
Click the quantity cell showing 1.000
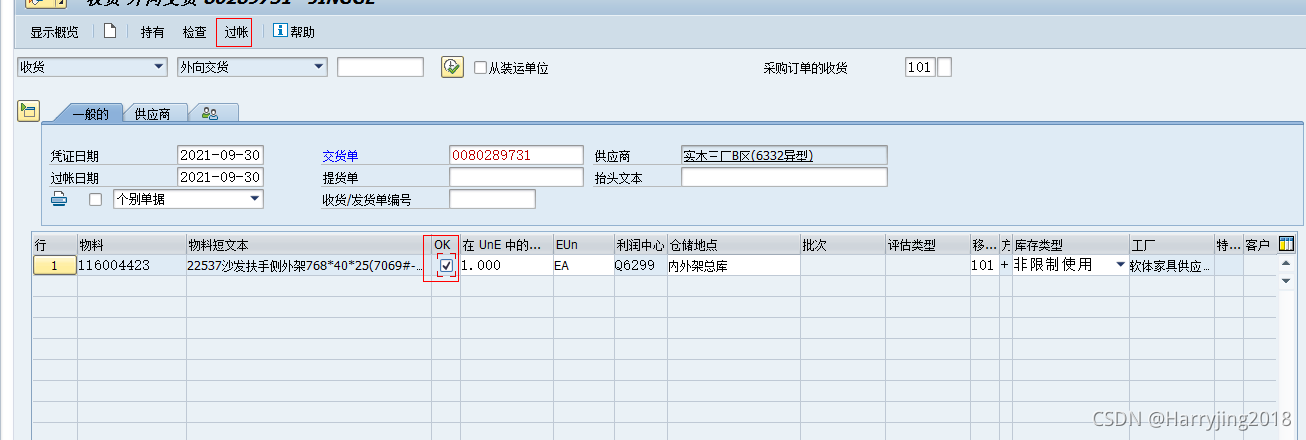click(x=506, y=265)
